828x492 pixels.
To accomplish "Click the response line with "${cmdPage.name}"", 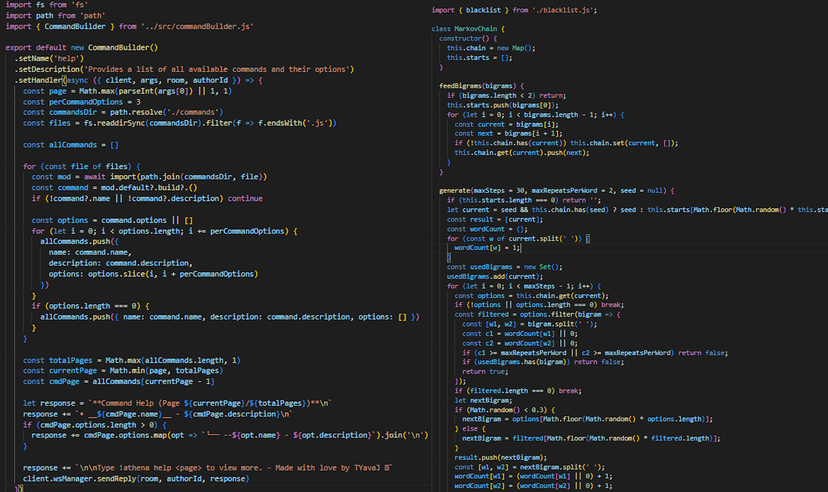I will pos(158,414).
